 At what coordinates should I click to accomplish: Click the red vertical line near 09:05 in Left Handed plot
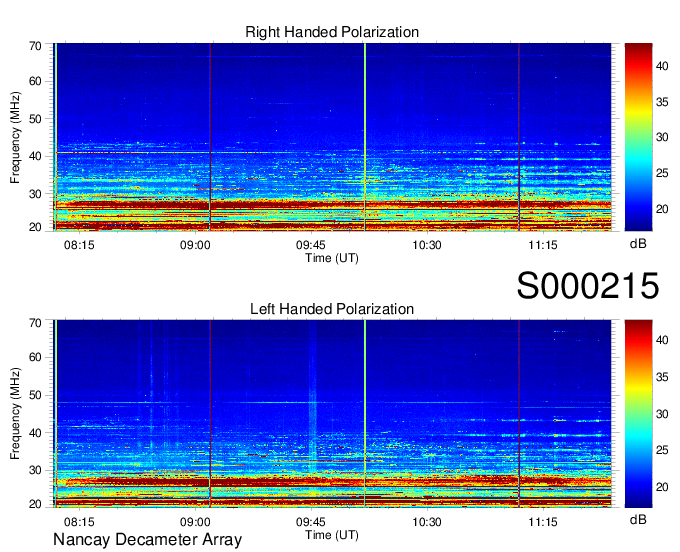210,414
